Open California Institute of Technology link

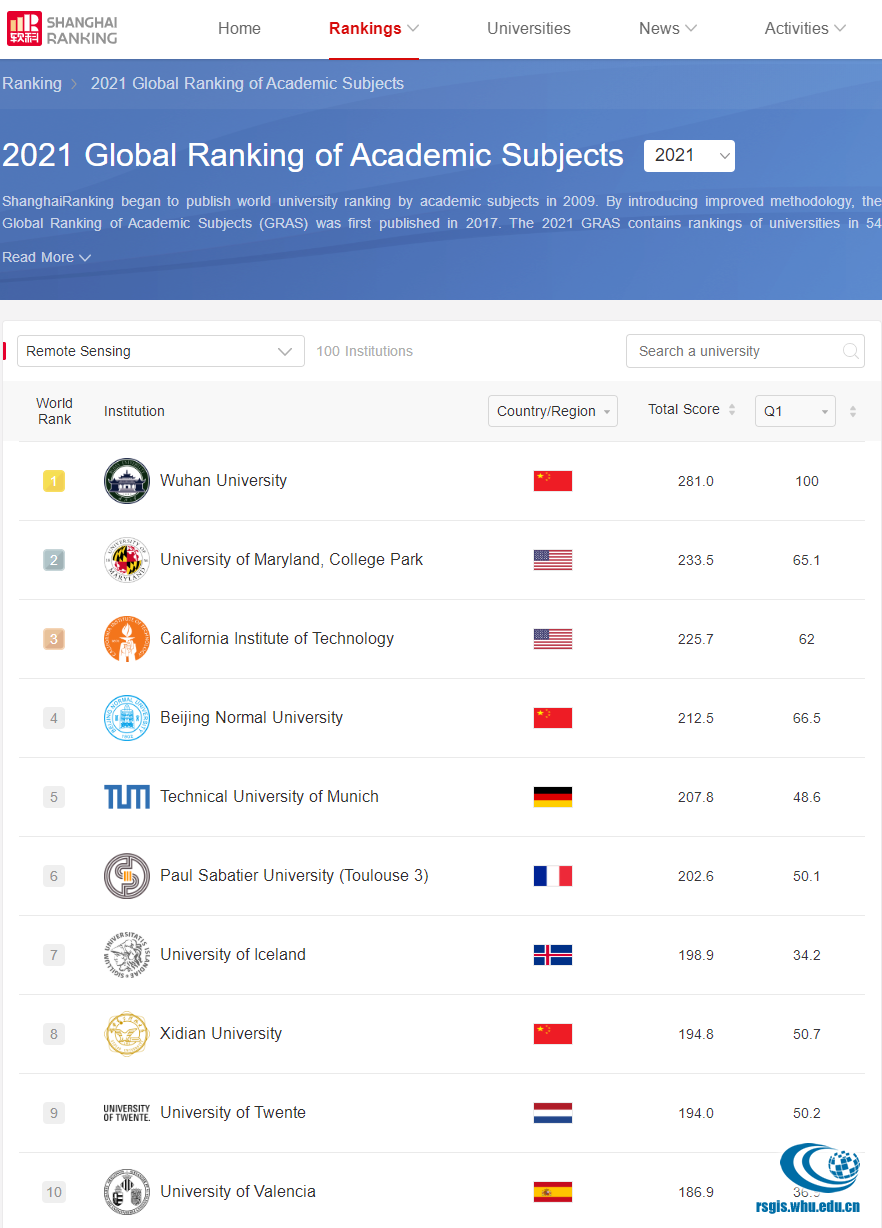click(x=277, y=639)
